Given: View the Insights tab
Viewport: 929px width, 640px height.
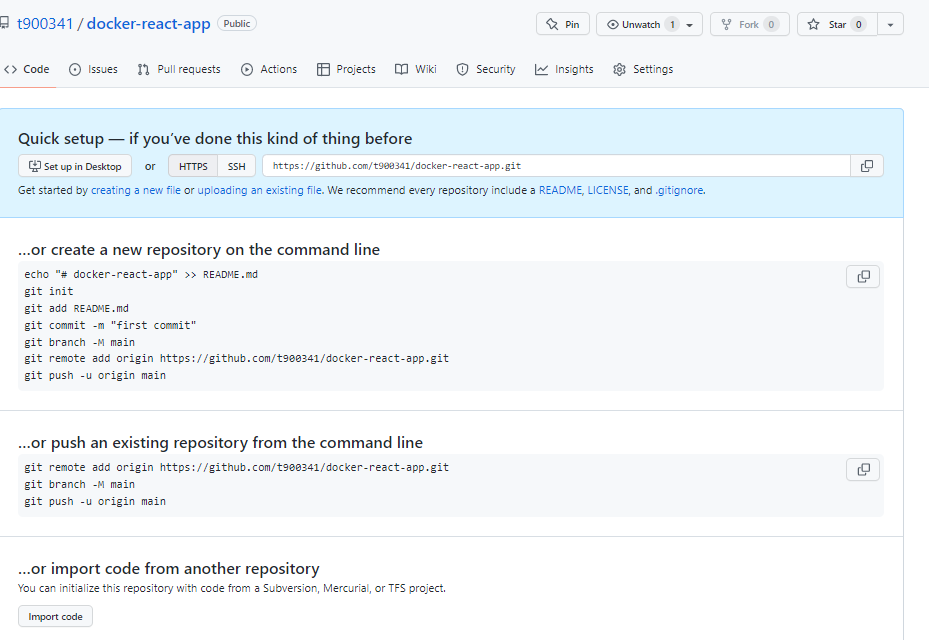Looking at the screenshot, I should (564, 69).
